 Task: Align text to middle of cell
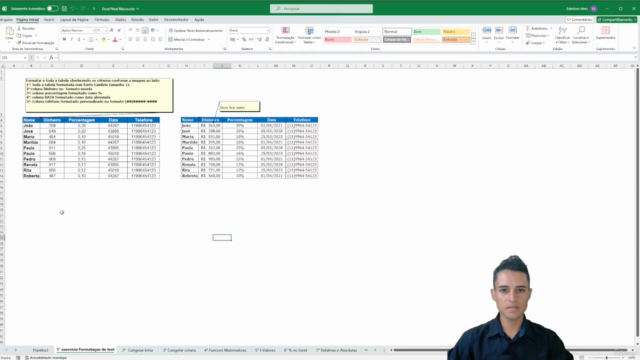pos(138,31)
